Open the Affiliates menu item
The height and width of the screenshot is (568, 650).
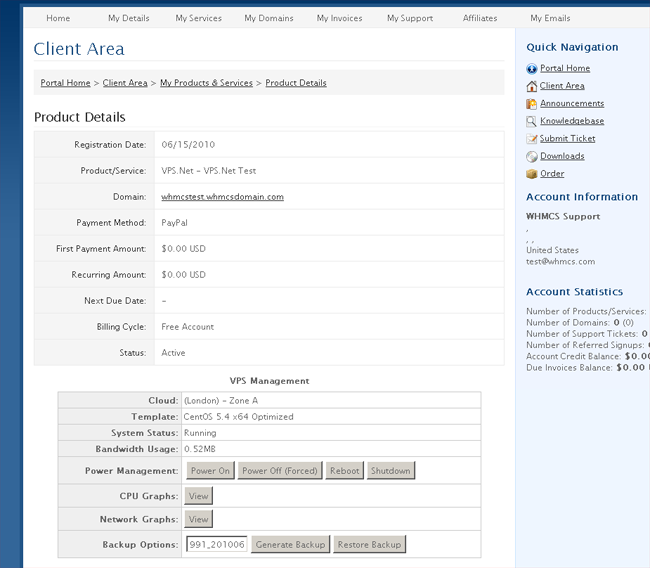point(480,18)
